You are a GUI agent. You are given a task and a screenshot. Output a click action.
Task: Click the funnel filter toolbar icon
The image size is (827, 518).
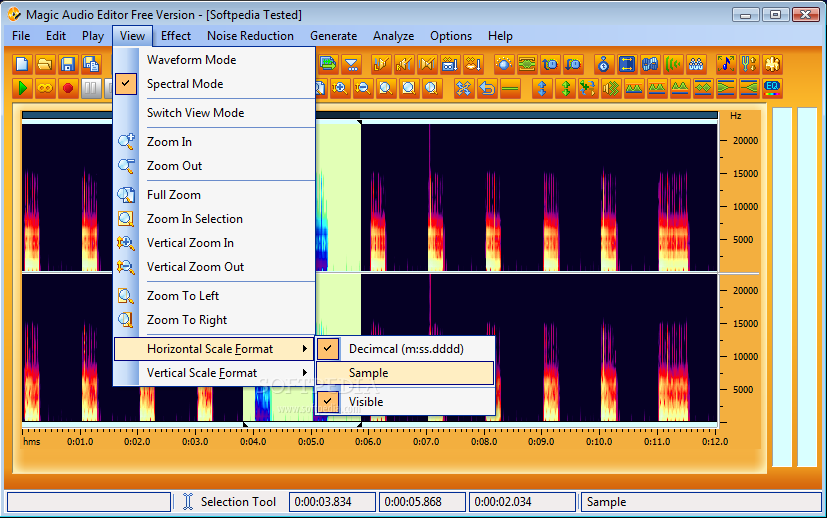351,64
